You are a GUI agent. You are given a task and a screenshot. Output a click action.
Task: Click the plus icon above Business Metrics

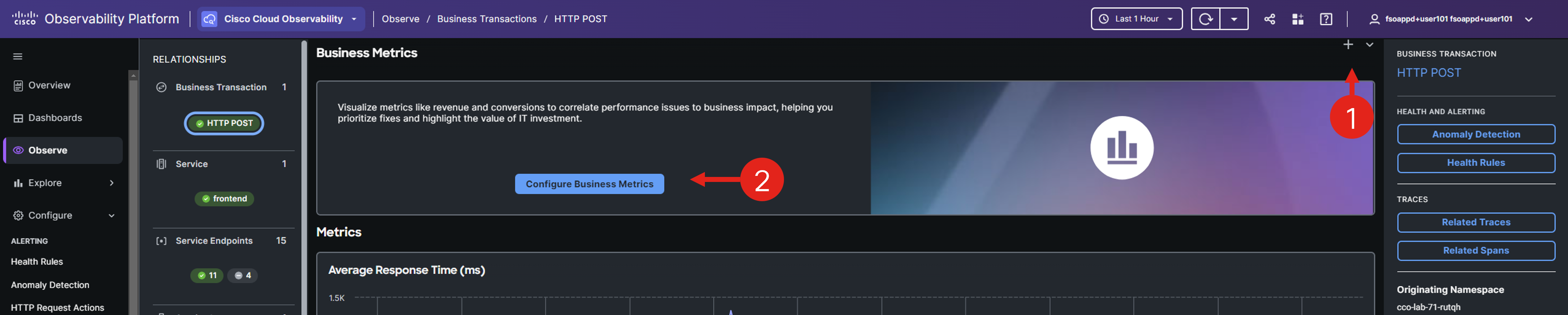coord(1348,45)
